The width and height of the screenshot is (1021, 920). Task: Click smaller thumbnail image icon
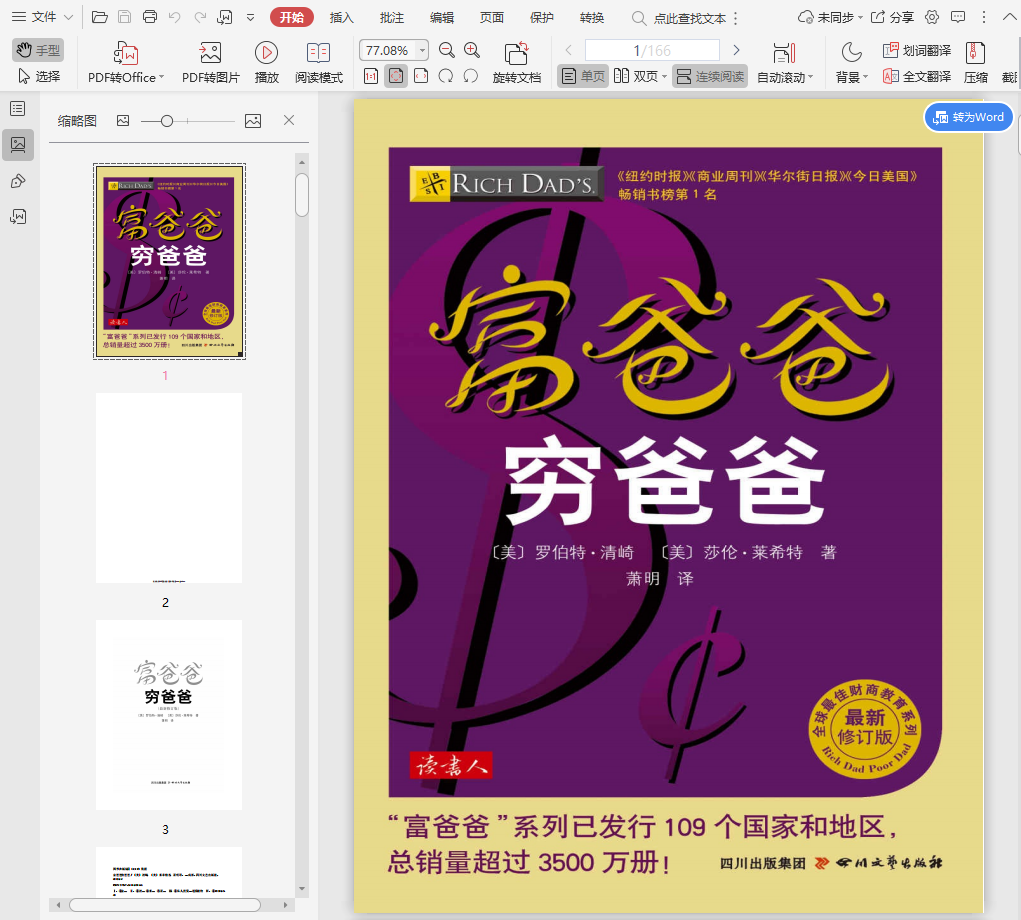[x=123, y=120]
